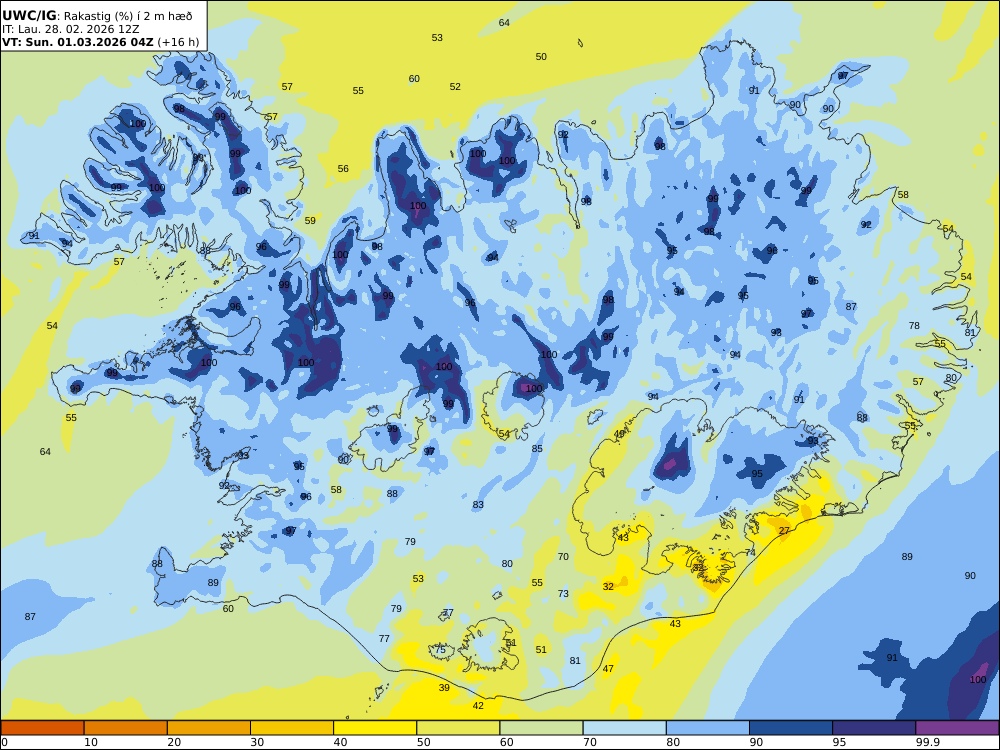Click the "78" humidity value on the map
Image resolution: width=1000 pixels, height=750 pixels.
[x=914, y=326]
